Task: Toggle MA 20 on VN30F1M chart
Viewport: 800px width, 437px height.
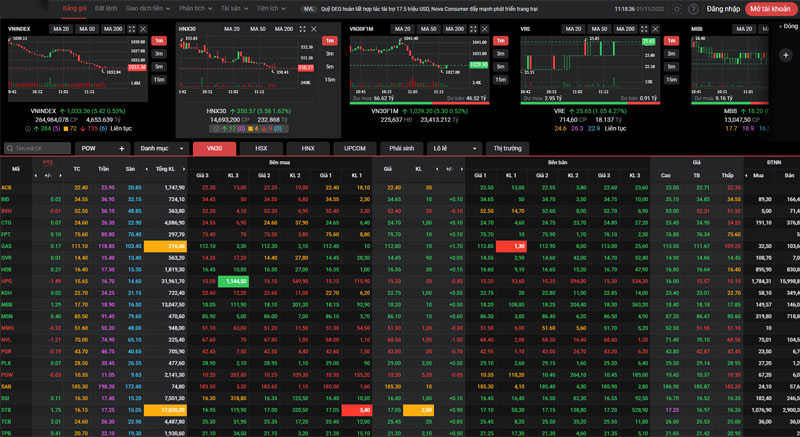Action: (403, 29)
